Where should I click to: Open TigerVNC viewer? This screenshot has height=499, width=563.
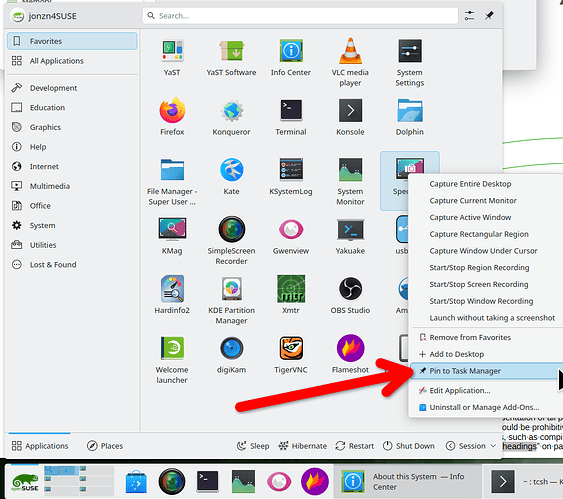pyautogui.click(x=291, y=355)
